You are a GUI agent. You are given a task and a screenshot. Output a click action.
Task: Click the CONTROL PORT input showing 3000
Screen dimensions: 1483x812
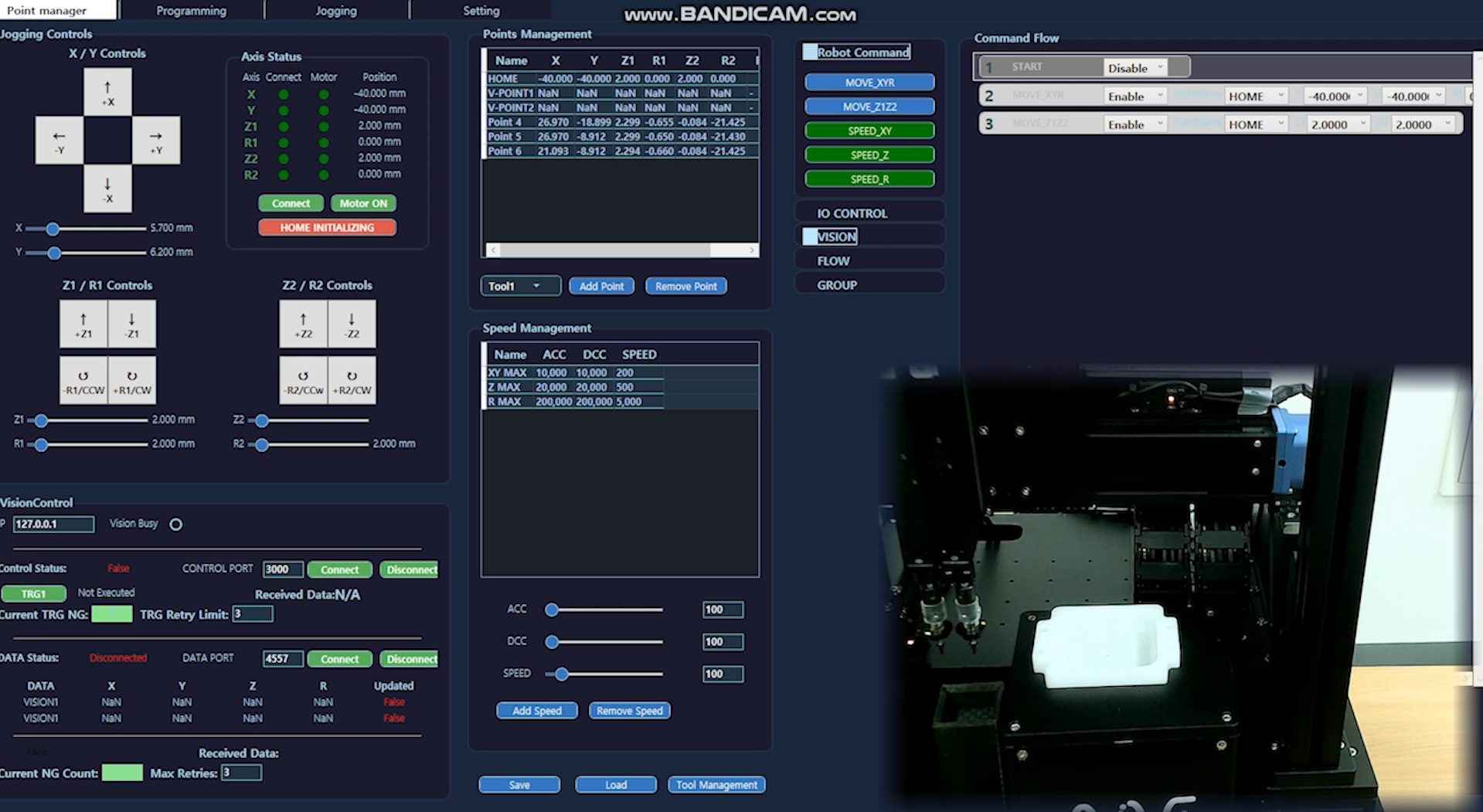click(282, 569)
